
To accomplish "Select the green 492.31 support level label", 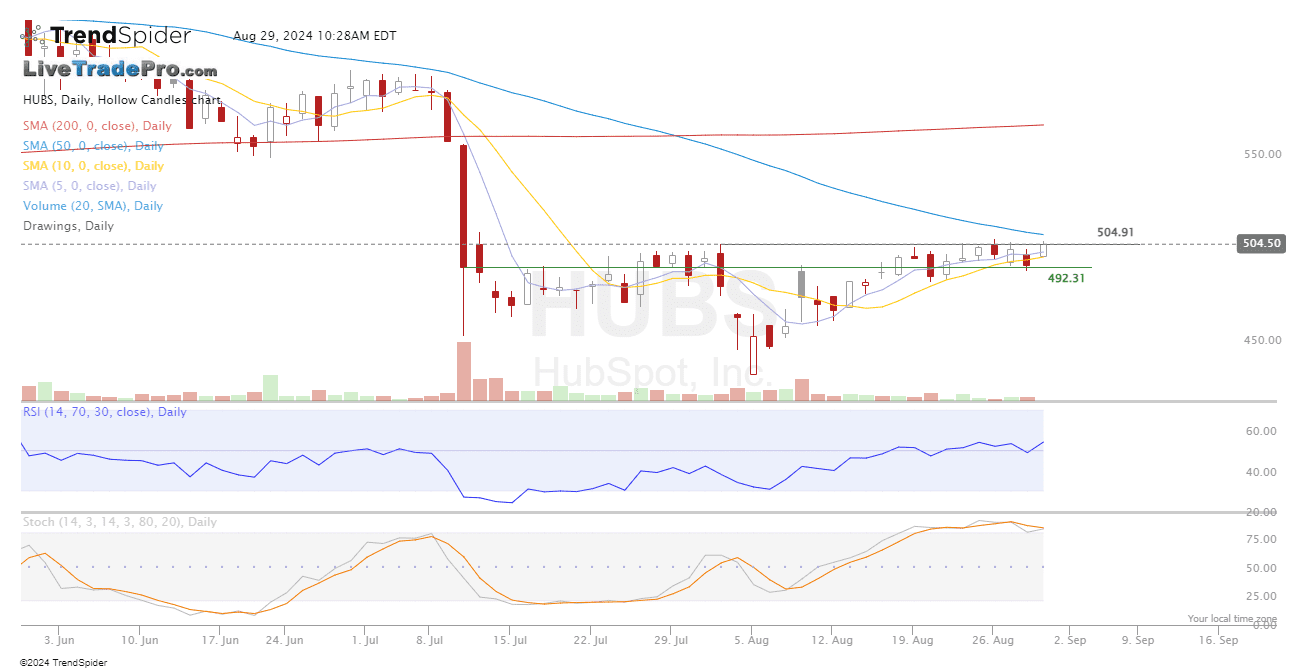I will coord(1066,278).
